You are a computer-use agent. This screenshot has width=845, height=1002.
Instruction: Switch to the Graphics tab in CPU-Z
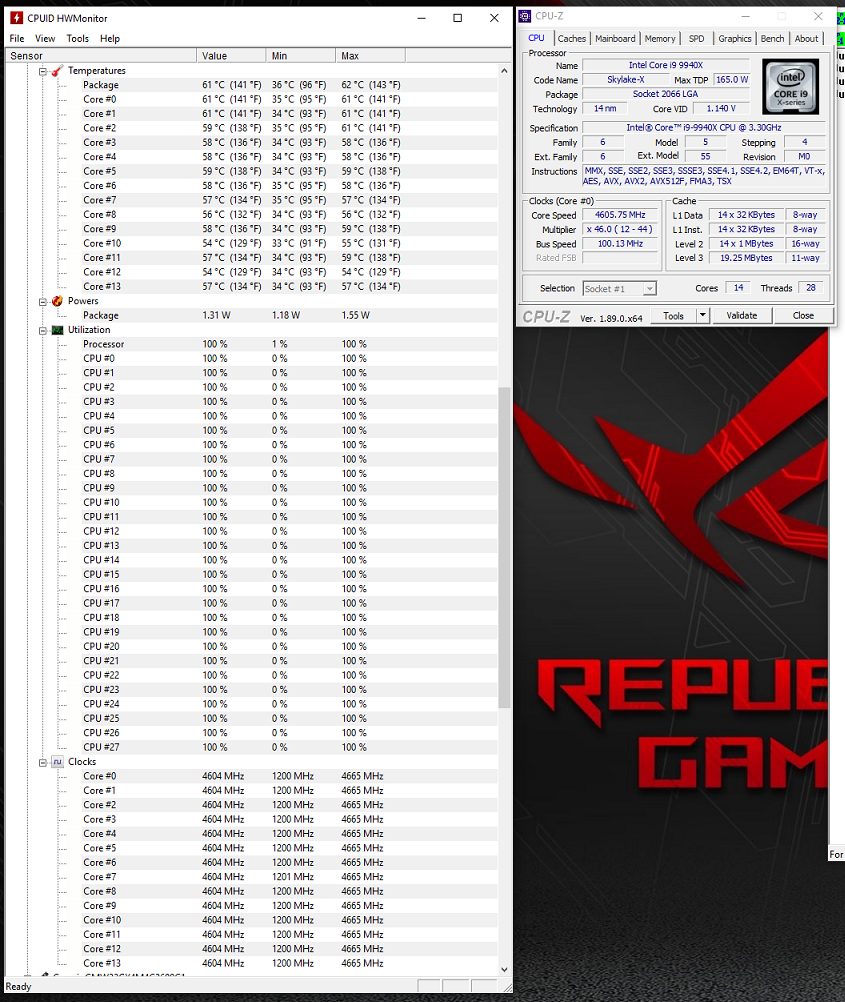(734, 38)
